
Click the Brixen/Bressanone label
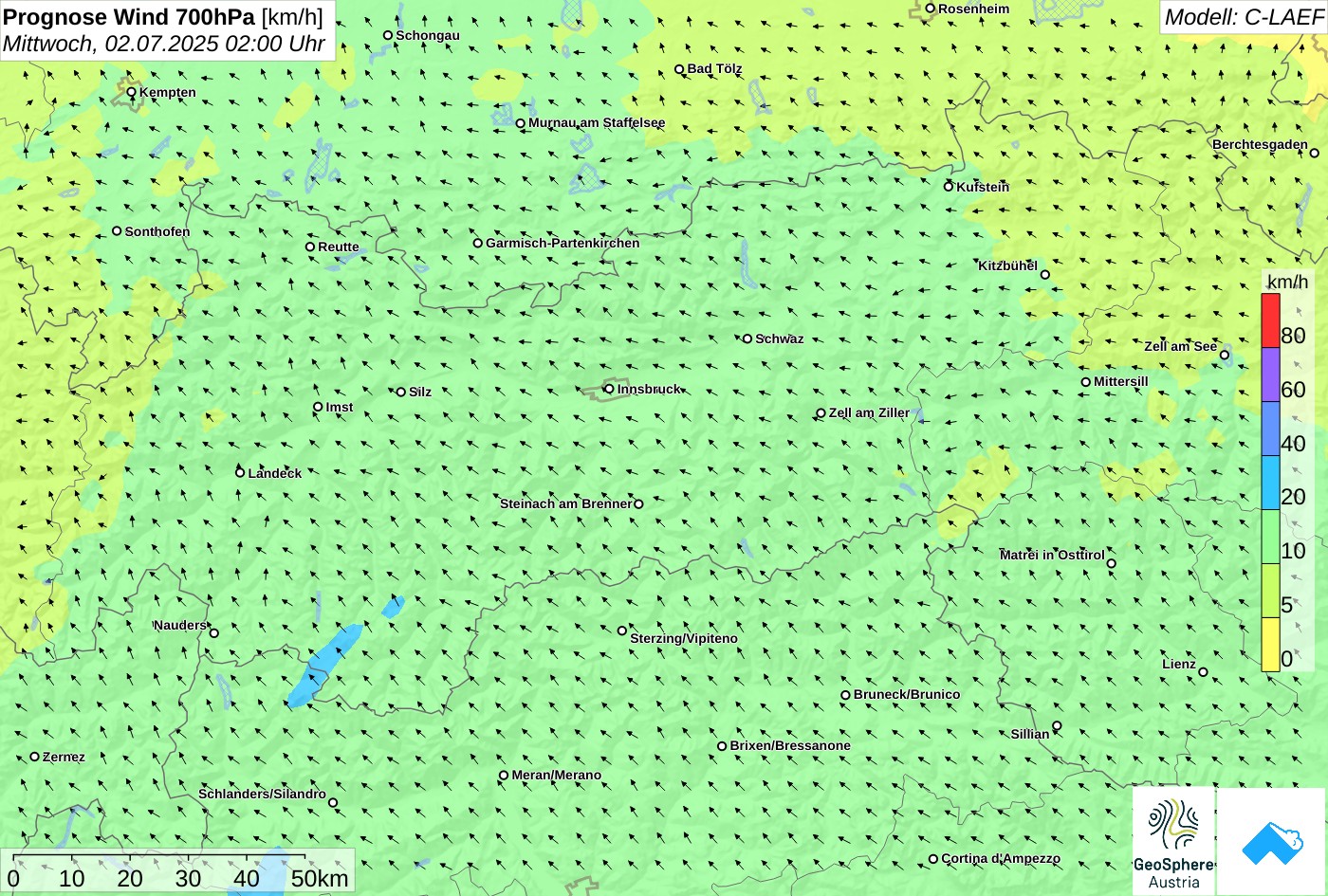point(790,745)
